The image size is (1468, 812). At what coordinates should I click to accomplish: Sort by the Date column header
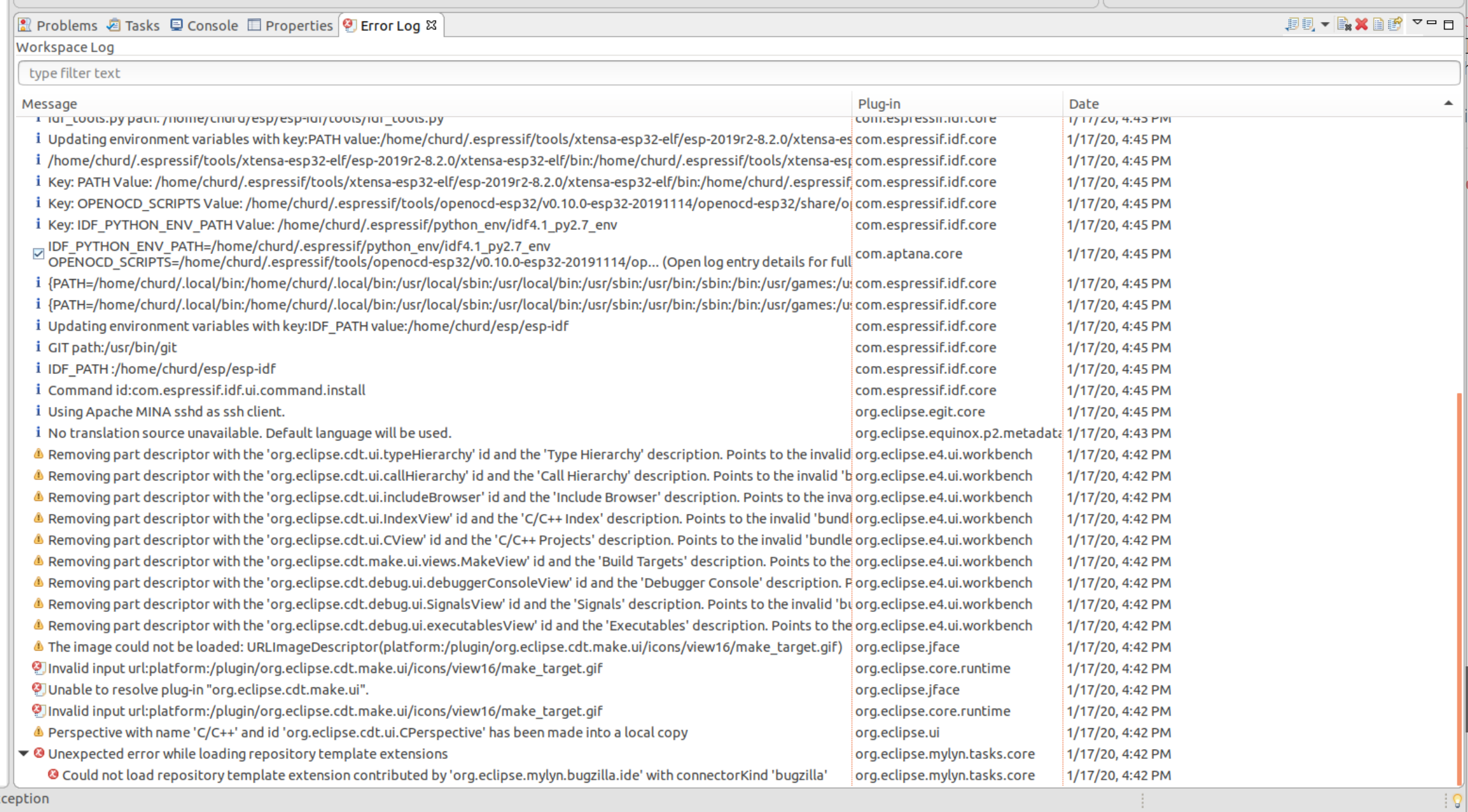tap(1262, 103)
